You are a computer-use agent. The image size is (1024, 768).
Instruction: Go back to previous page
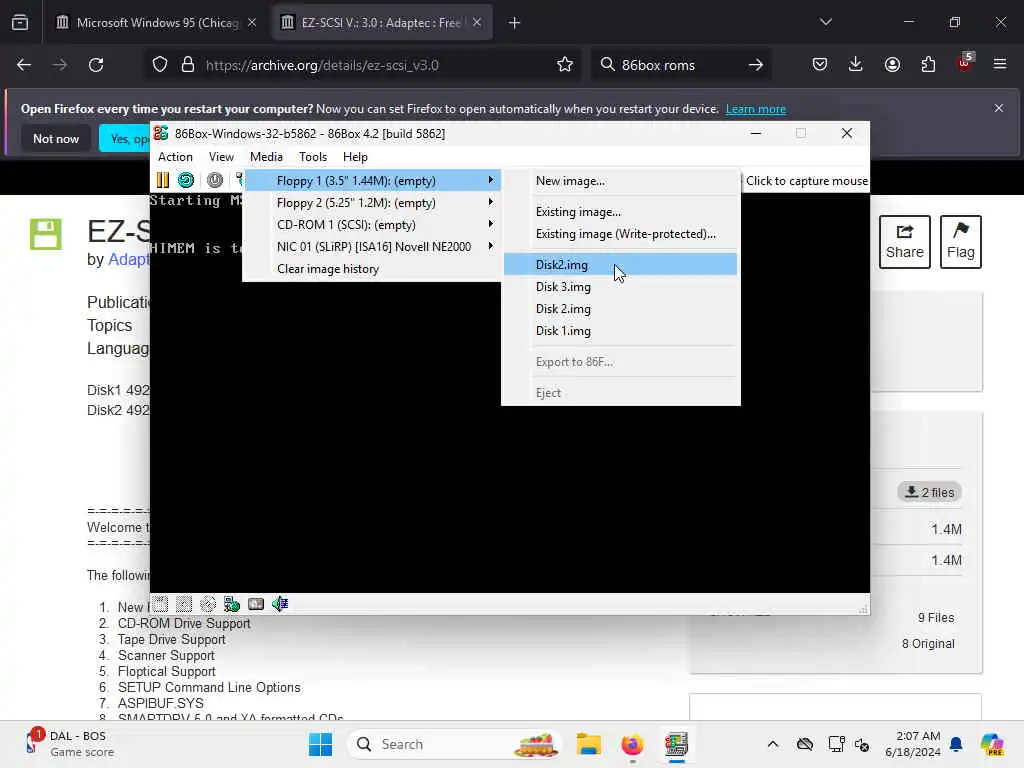(x=24, y=65)
